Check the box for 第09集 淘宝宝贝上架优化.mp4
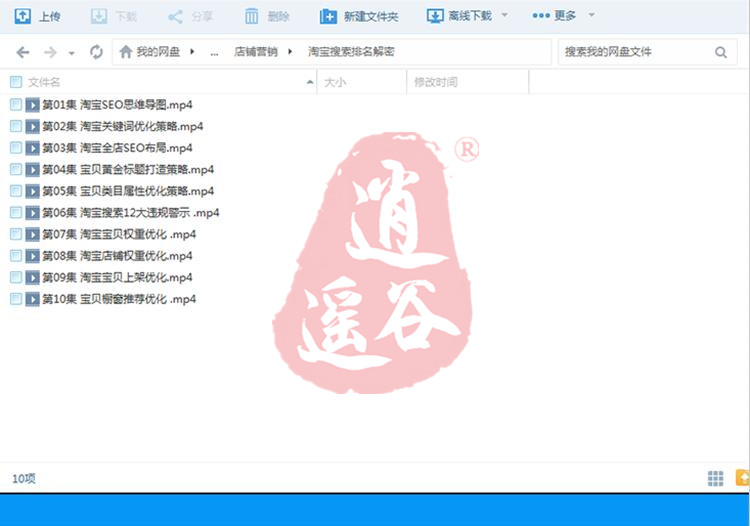Screen dimensions: 750x526 (x=16, y=277)
